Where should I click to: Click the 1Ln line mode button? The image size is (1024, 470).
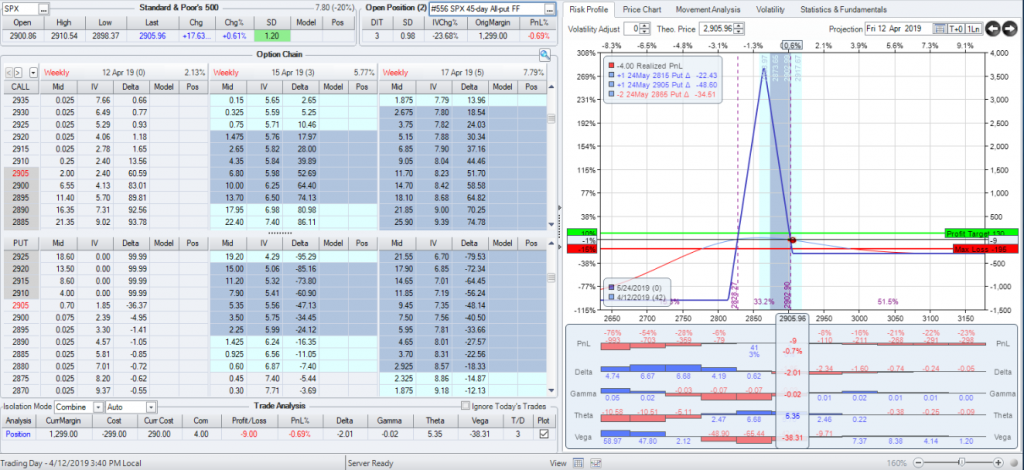(972, 29)
